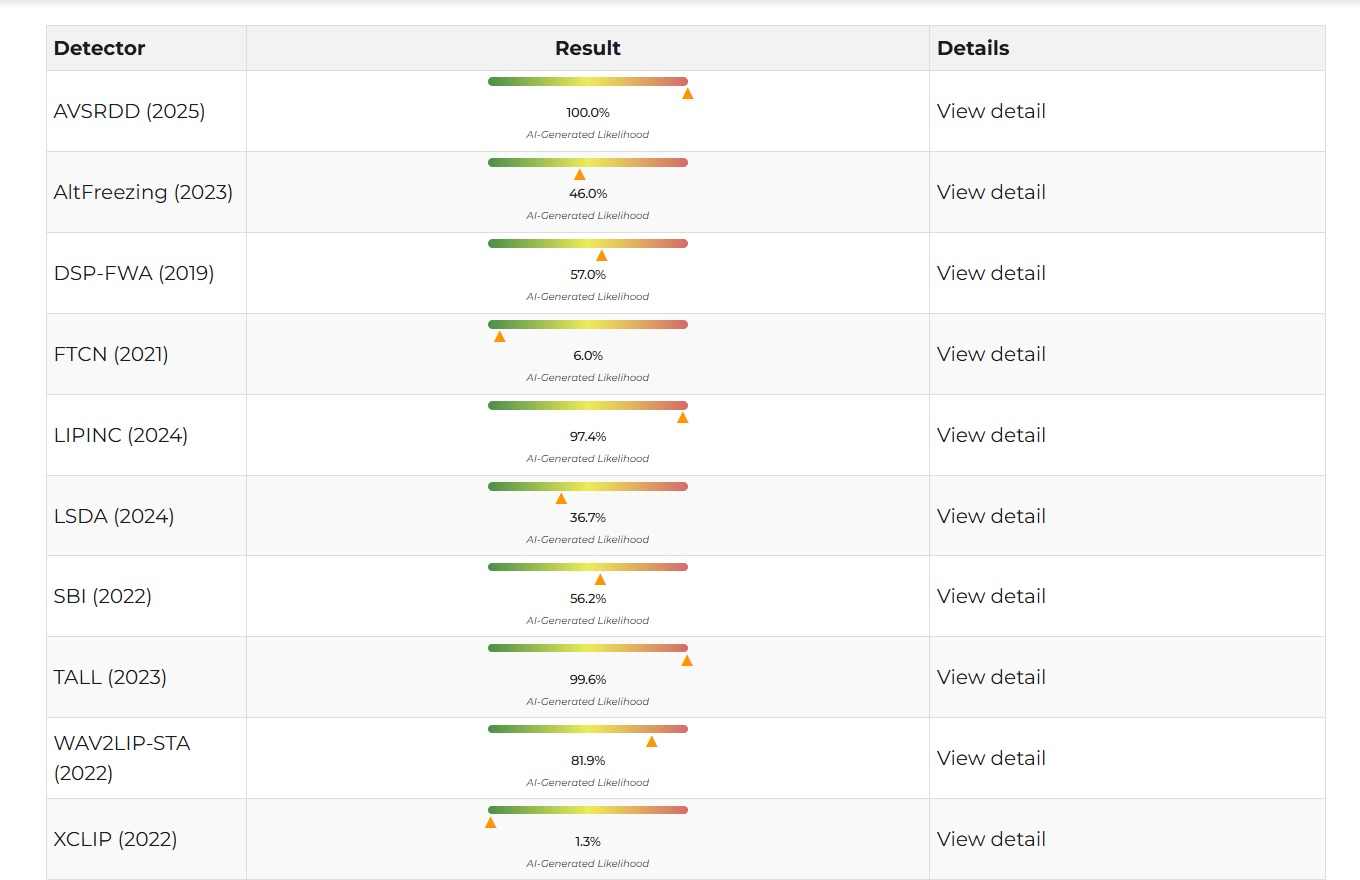Open LIPINC (2024) View detail link

tap(991, 435)
